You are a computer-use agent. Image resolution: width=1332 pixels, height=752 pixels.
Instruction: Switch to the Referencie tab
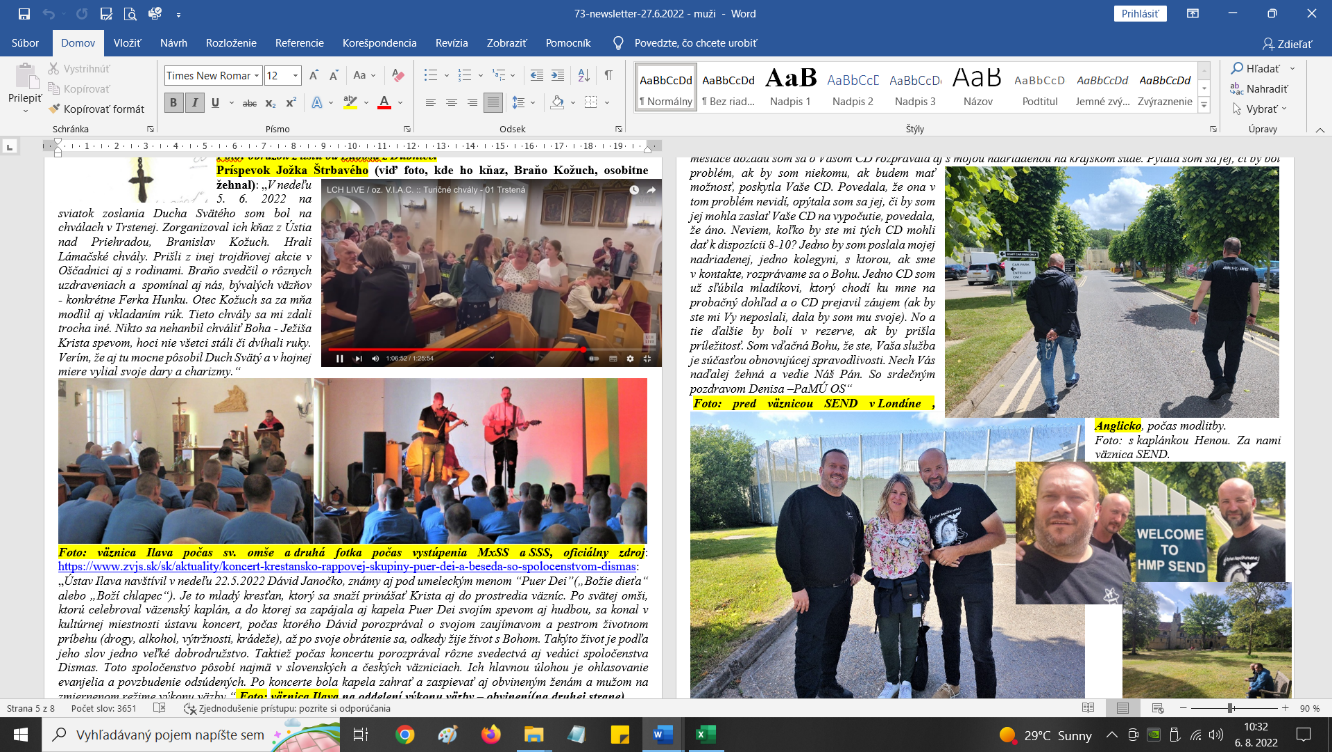300,43
